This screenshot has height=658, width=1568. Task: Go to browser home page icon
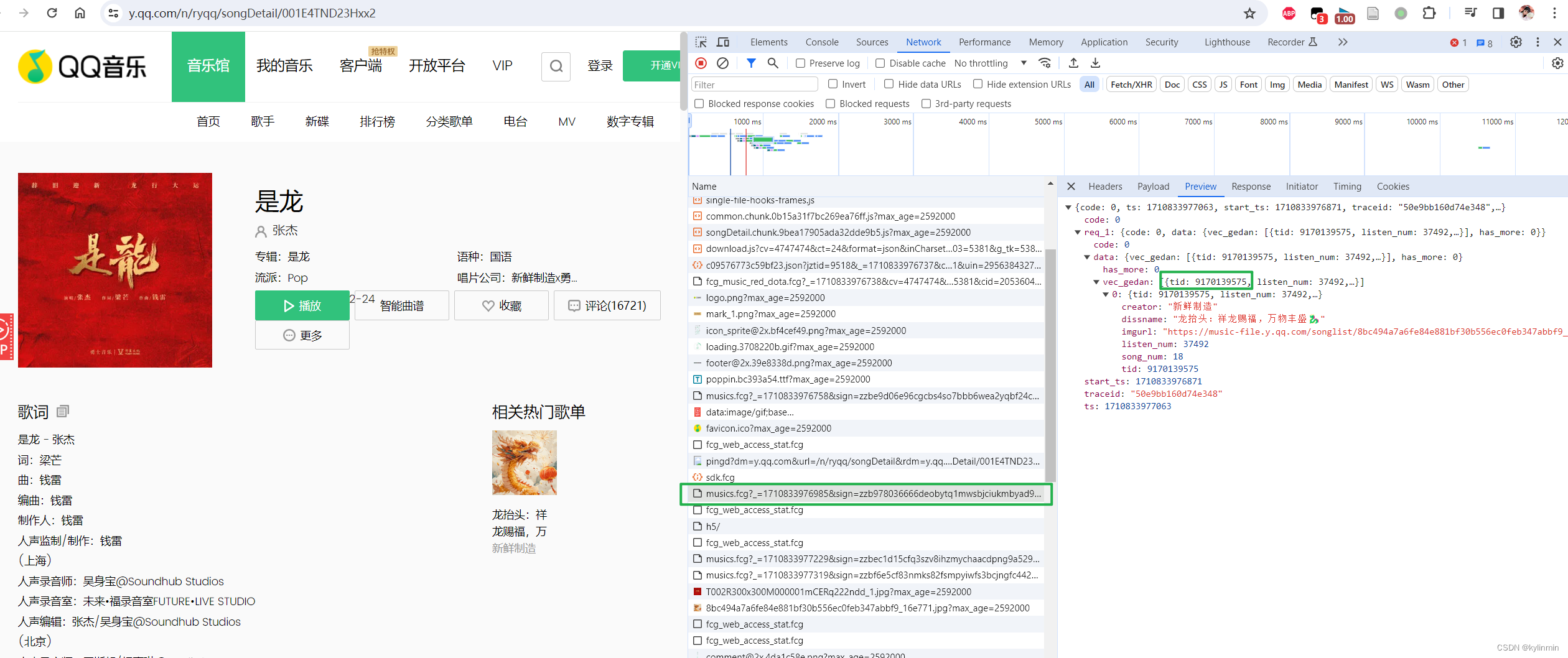tap(80, 13)
